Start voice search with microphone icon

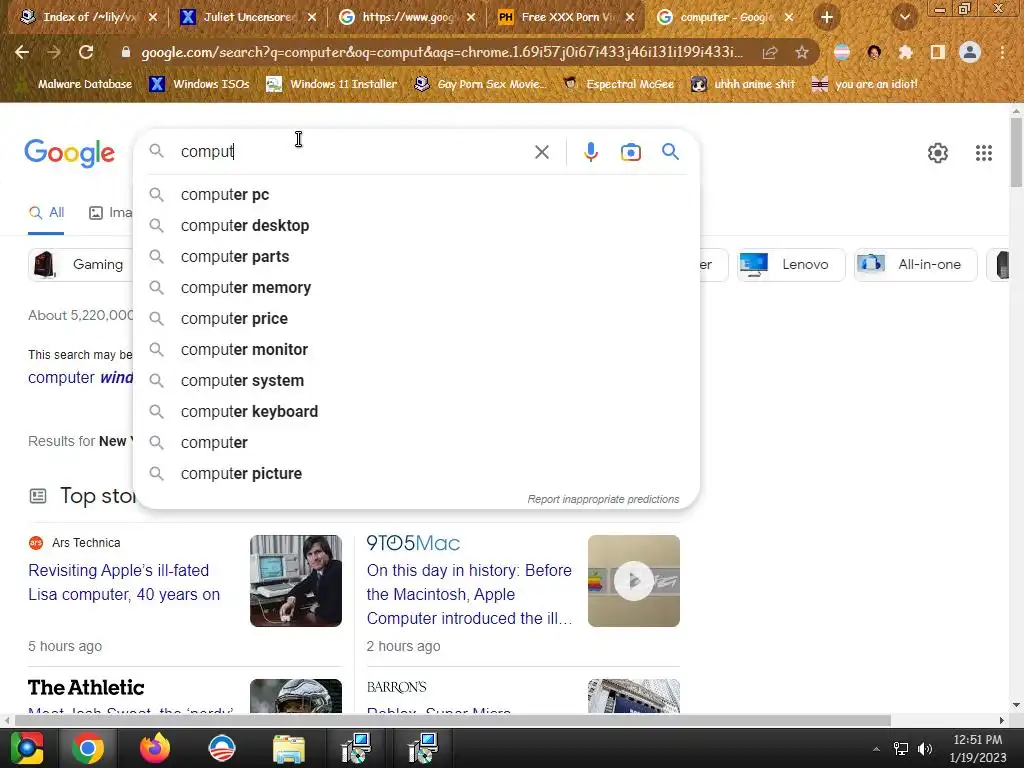(590, 152)
